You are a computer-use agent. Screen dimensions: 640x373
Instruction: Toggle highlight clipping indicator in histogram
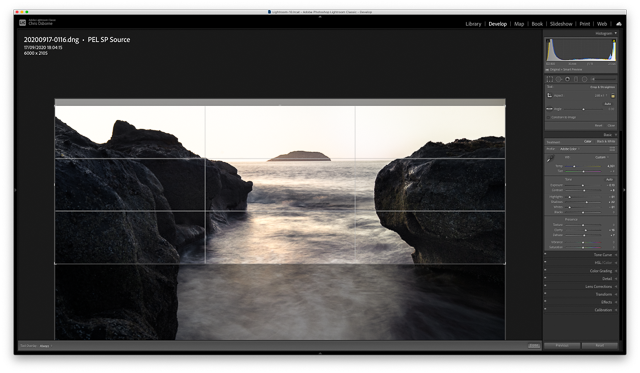pyautogui.click(x=613, y=40)
